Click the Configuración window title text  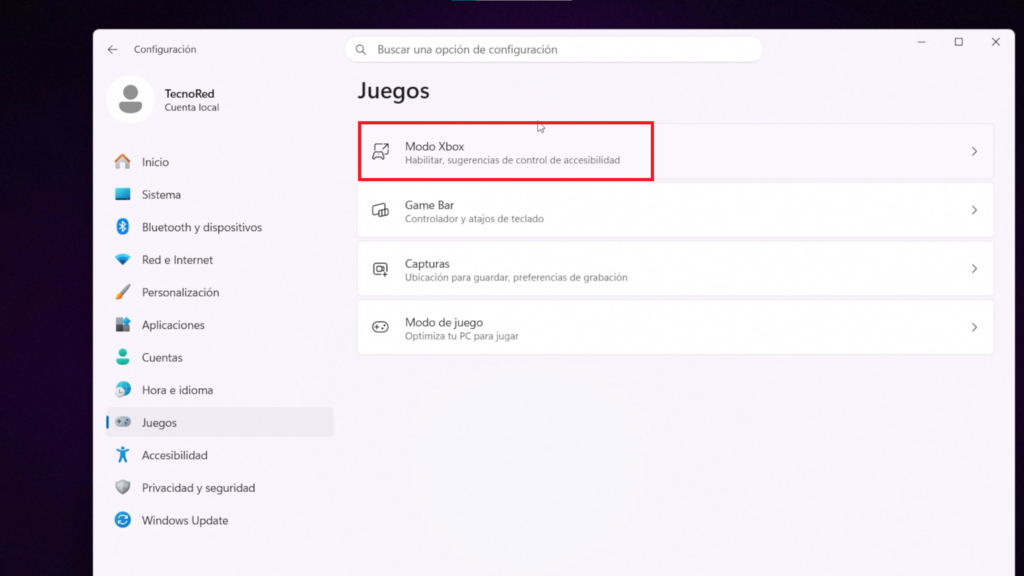tap(165, 50)
